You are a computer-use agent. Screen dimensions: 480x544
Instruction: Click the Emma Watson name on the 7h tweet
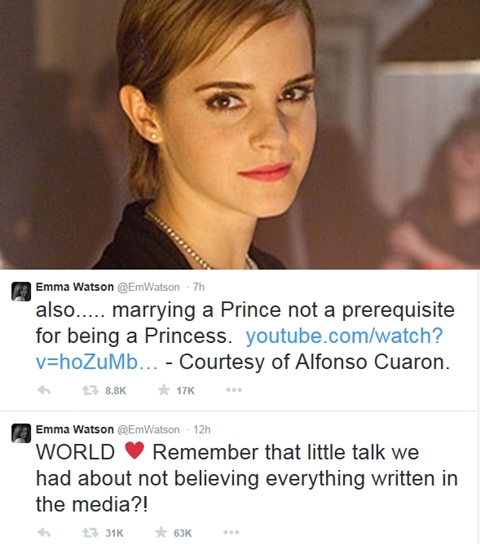(x=75, y=287)
